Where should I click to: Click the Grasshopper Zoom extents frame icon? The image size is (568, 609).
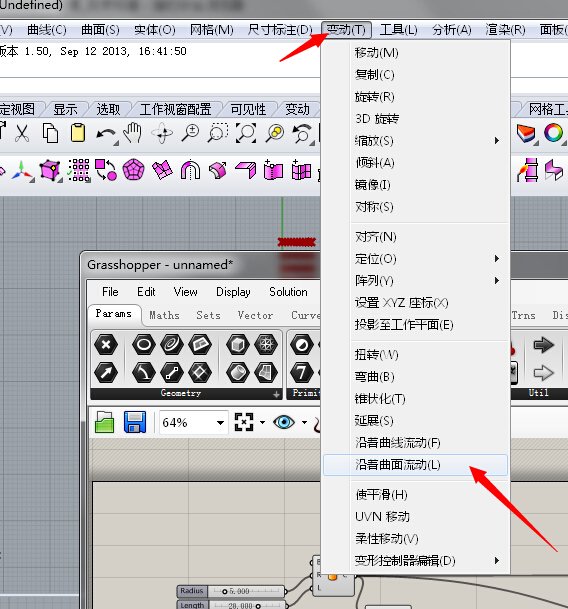pyautogui.click(x=244, y=422)
